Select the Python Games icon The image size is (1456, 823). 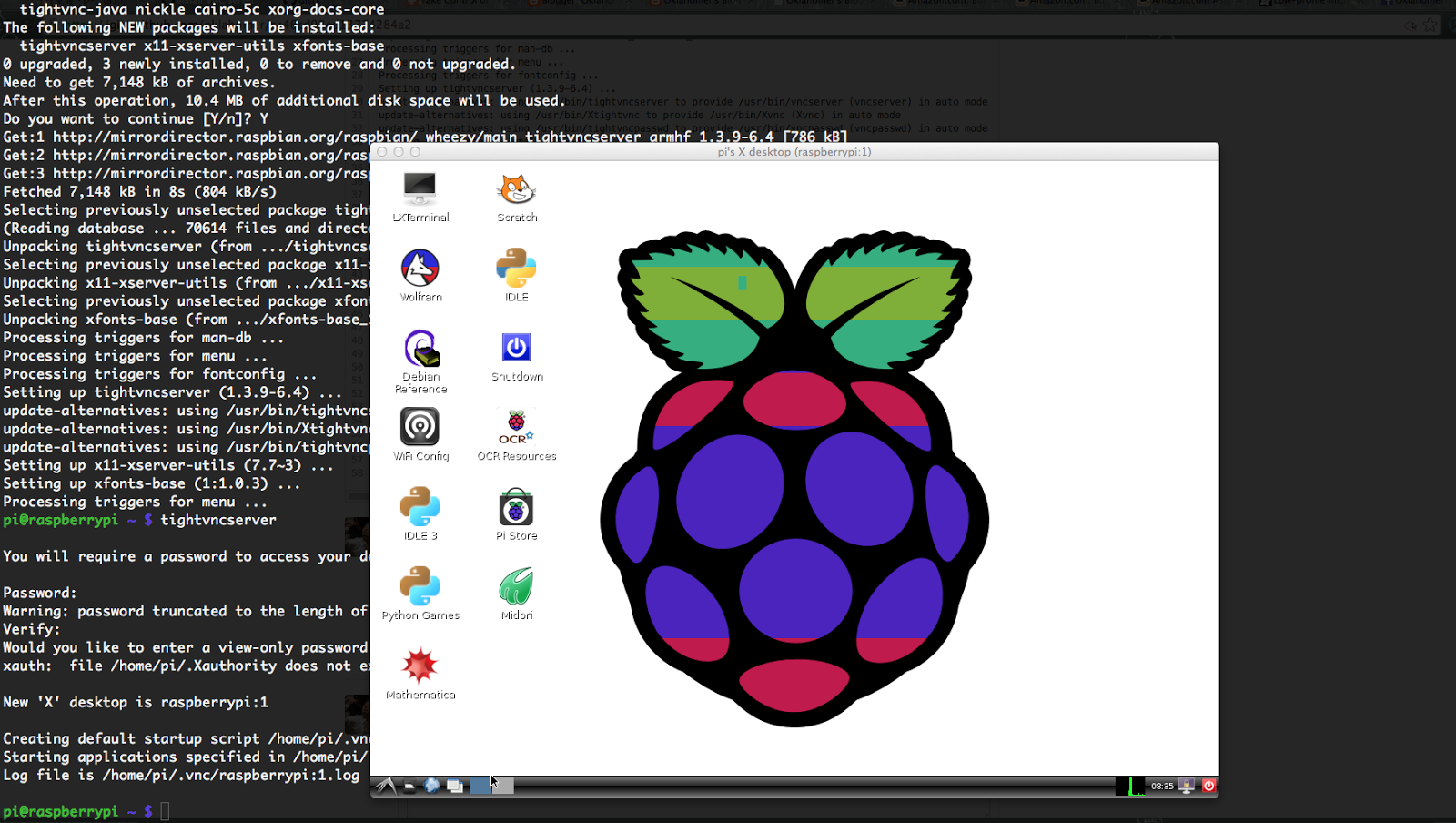(420, 594)
